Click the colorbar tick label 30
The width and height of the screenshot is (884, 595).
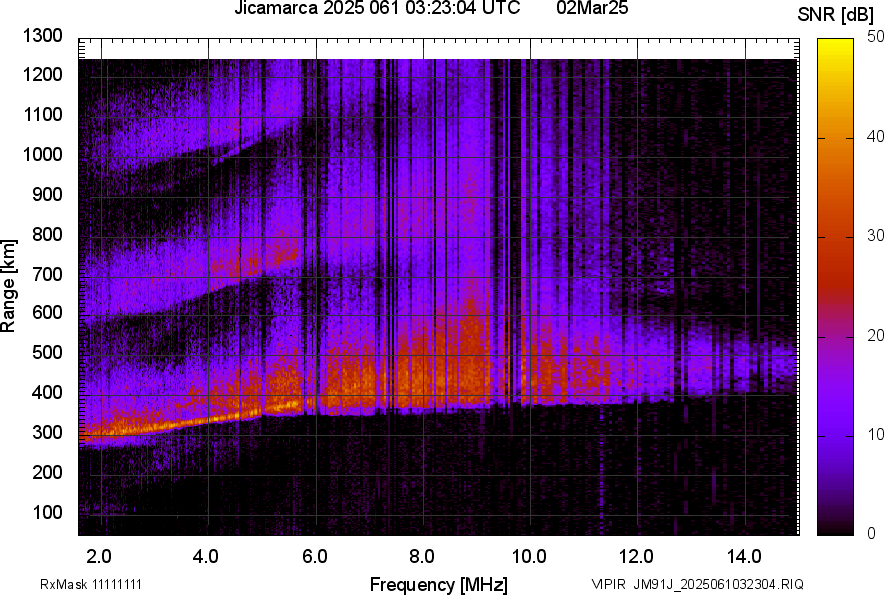pyautogui.click(x=876, y=236)
